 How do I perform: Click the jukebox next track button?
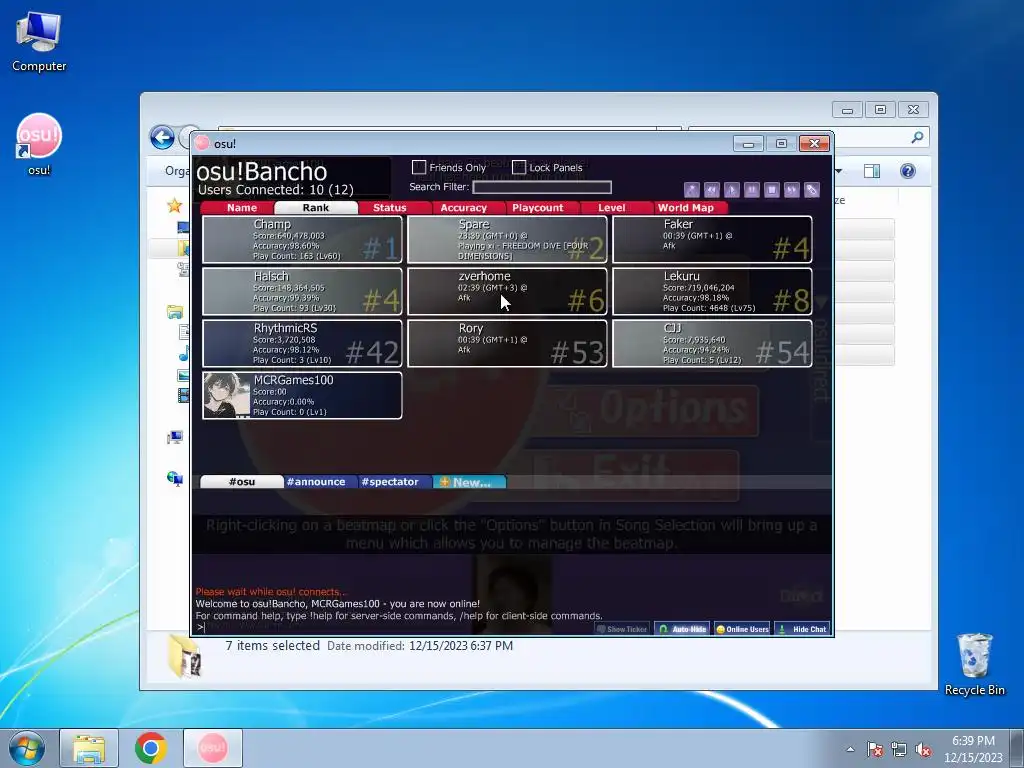coord(792,190)
